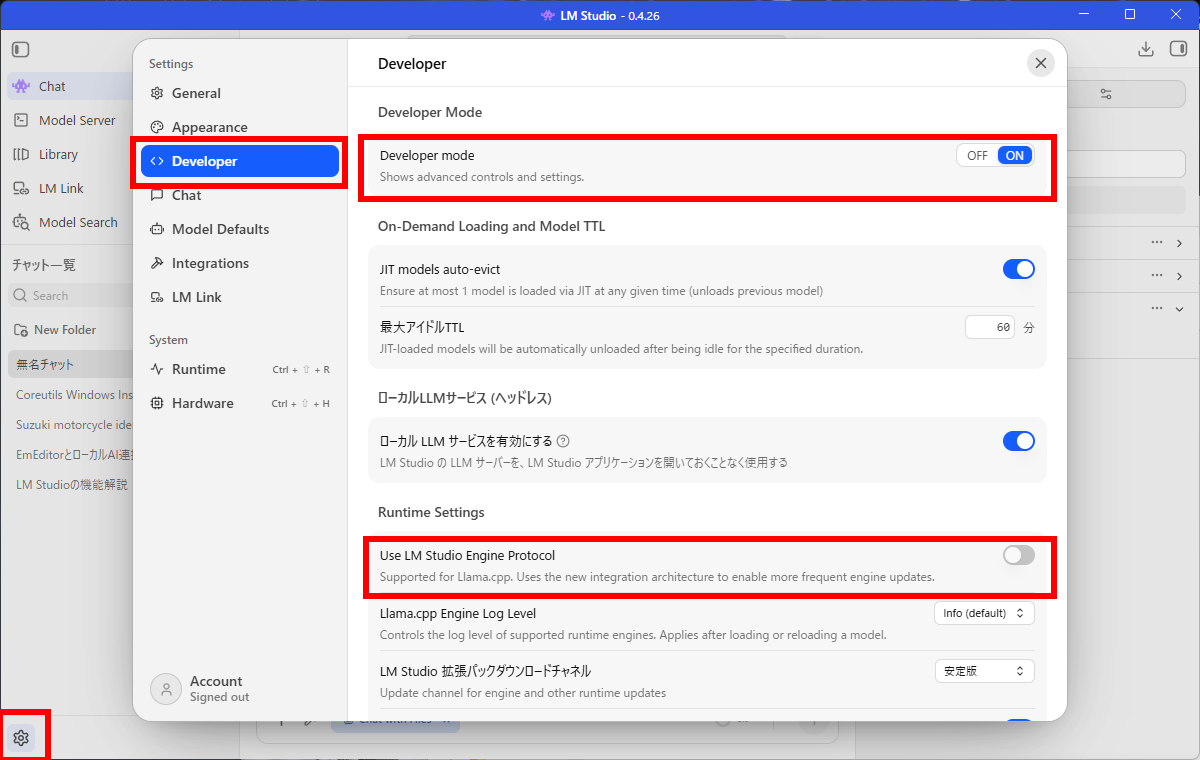
Task: Open the Hardware system settings
Action: [240, 403]
